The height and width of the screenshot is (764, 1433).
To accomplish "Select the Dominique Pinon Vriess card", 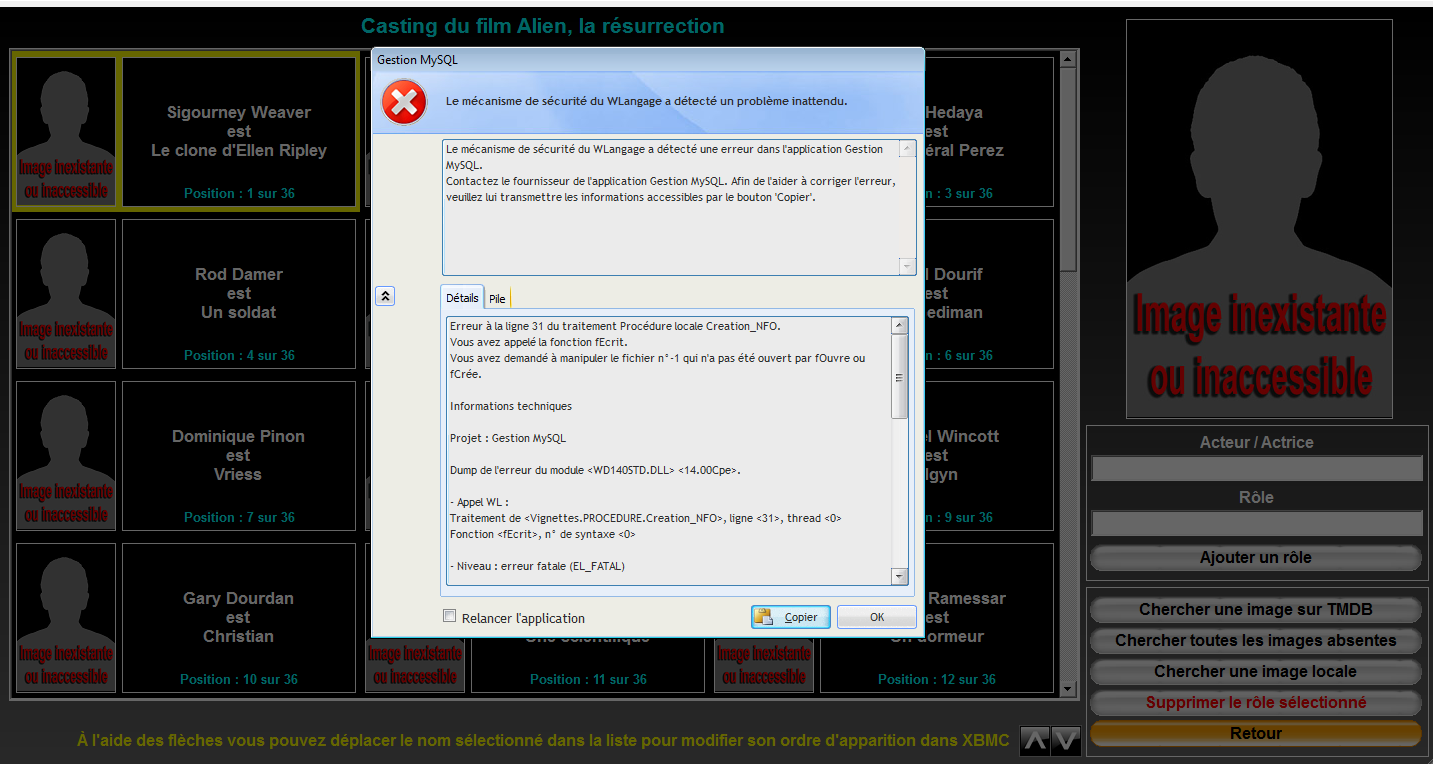I will coord(239,456).
